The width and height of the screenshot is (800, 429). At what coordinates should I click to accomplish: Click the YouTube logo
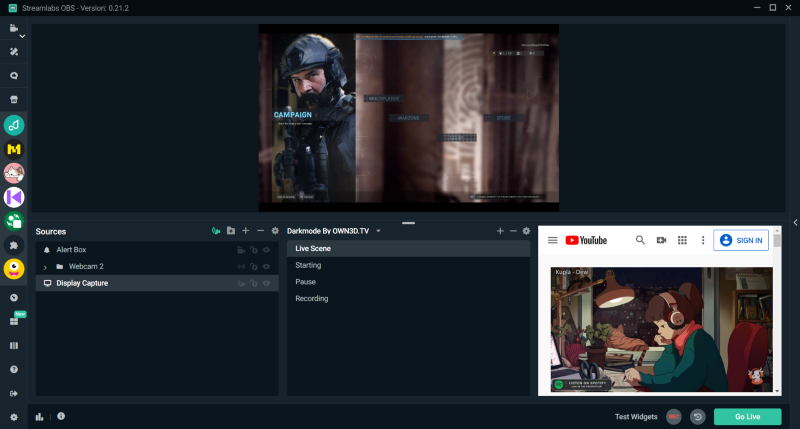point(586,240)
